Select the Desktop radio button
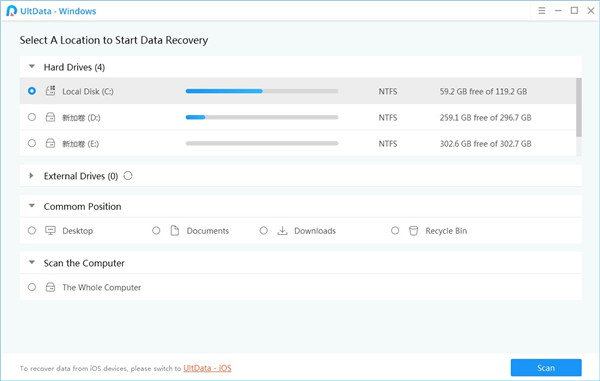This screenshot has height=381, width=600. (32, 230)
